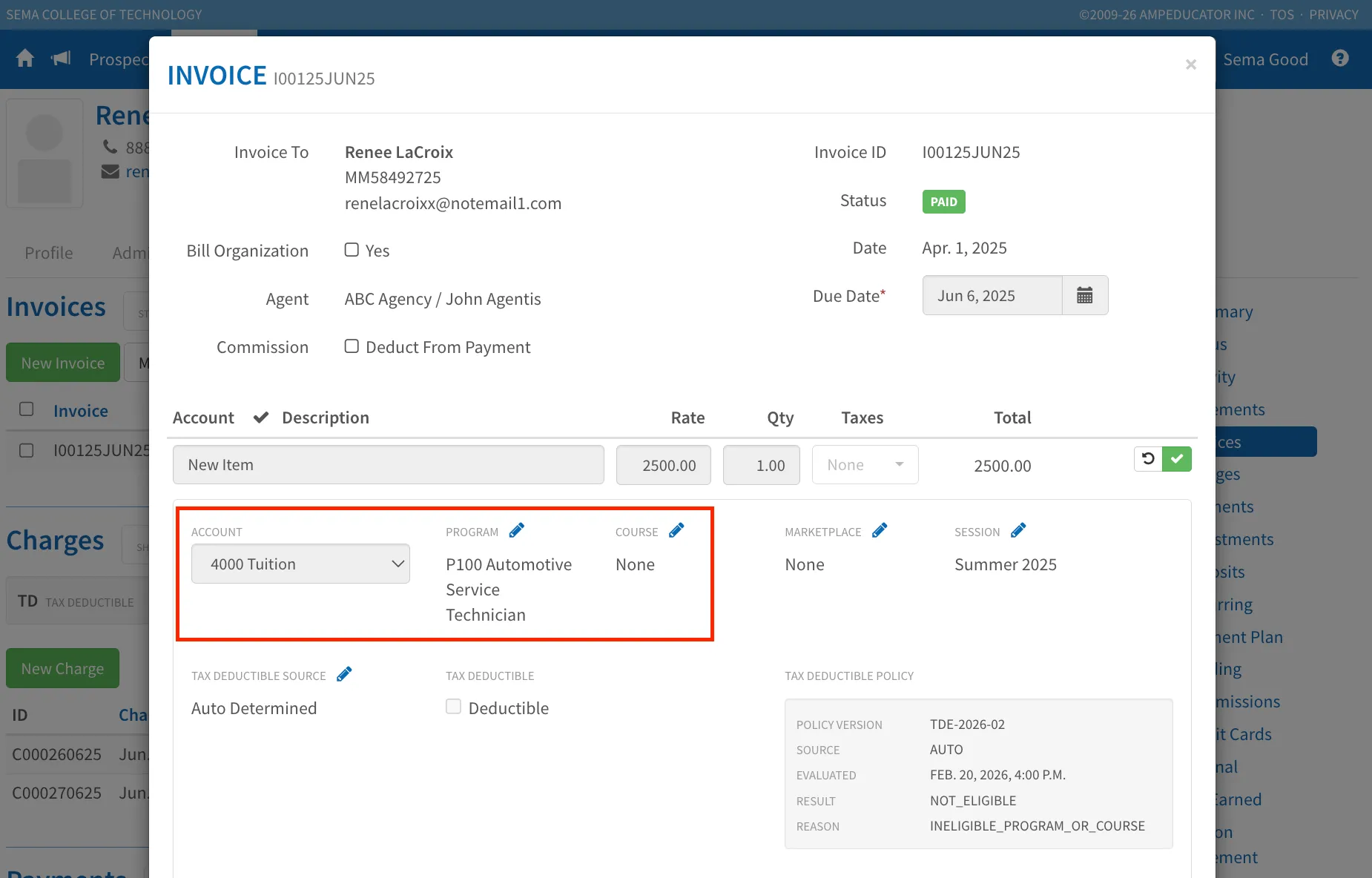
Task: Toggle Bill Organization Yes checkbox
Action: [x=352, y=250]
